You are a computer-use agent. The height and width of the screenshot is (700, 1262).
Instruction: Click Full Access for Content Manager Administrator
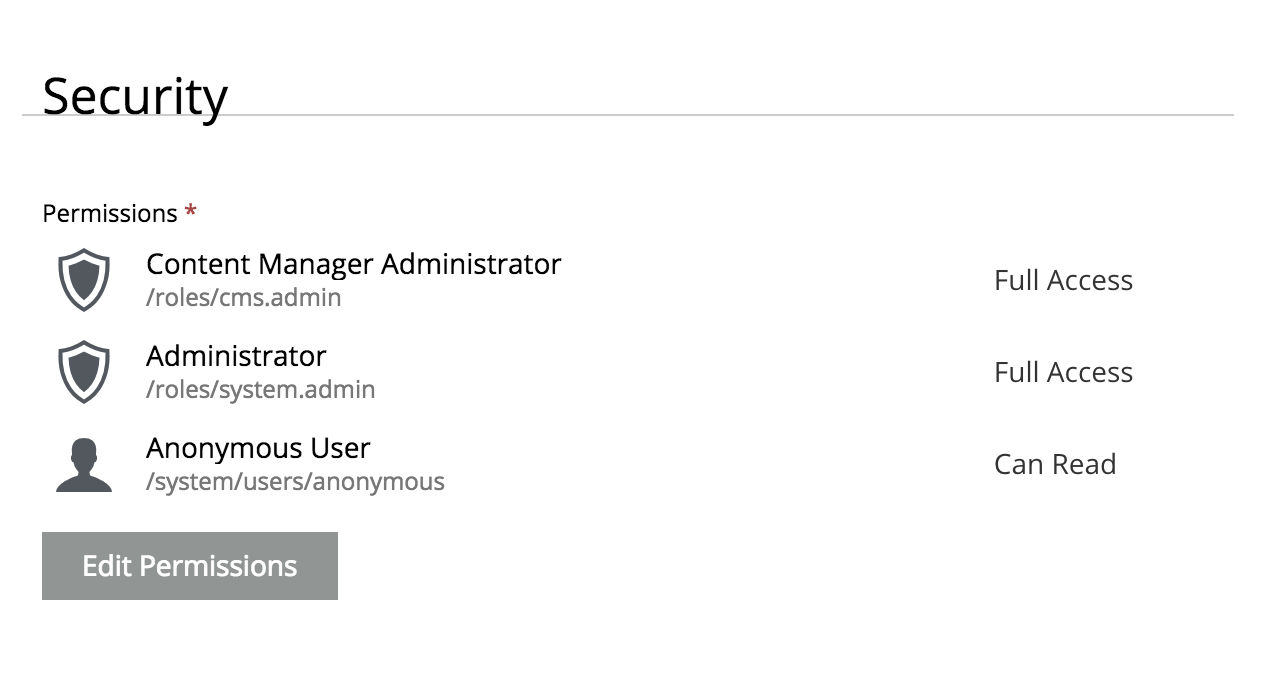1063,280
